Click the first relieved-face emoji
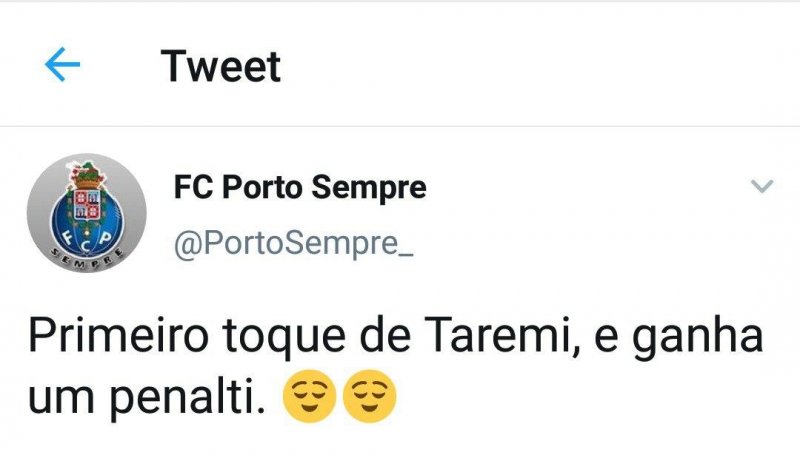The height and width of the screenshot is (458, 800). (310, 397)
